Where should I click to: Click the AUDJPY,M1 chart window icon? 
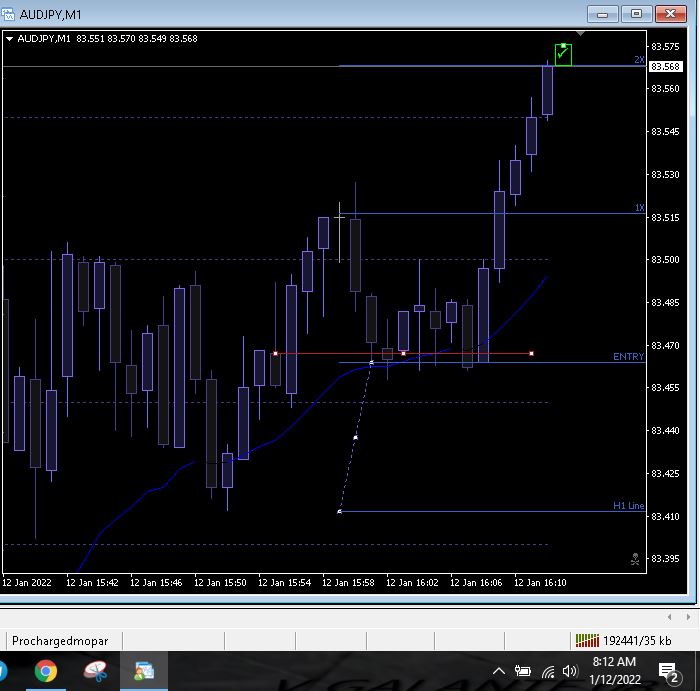(x=8, y=14)
